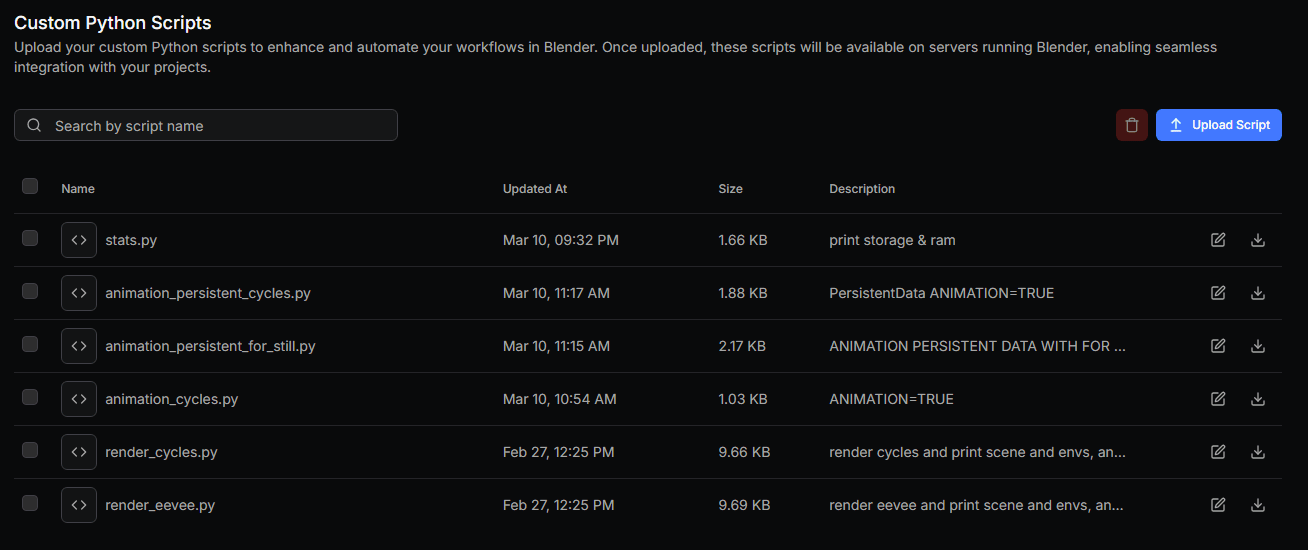Click code icon next to render_cycles.py
The height and width of the screenshot is (550, 1308).
[79, 452]
